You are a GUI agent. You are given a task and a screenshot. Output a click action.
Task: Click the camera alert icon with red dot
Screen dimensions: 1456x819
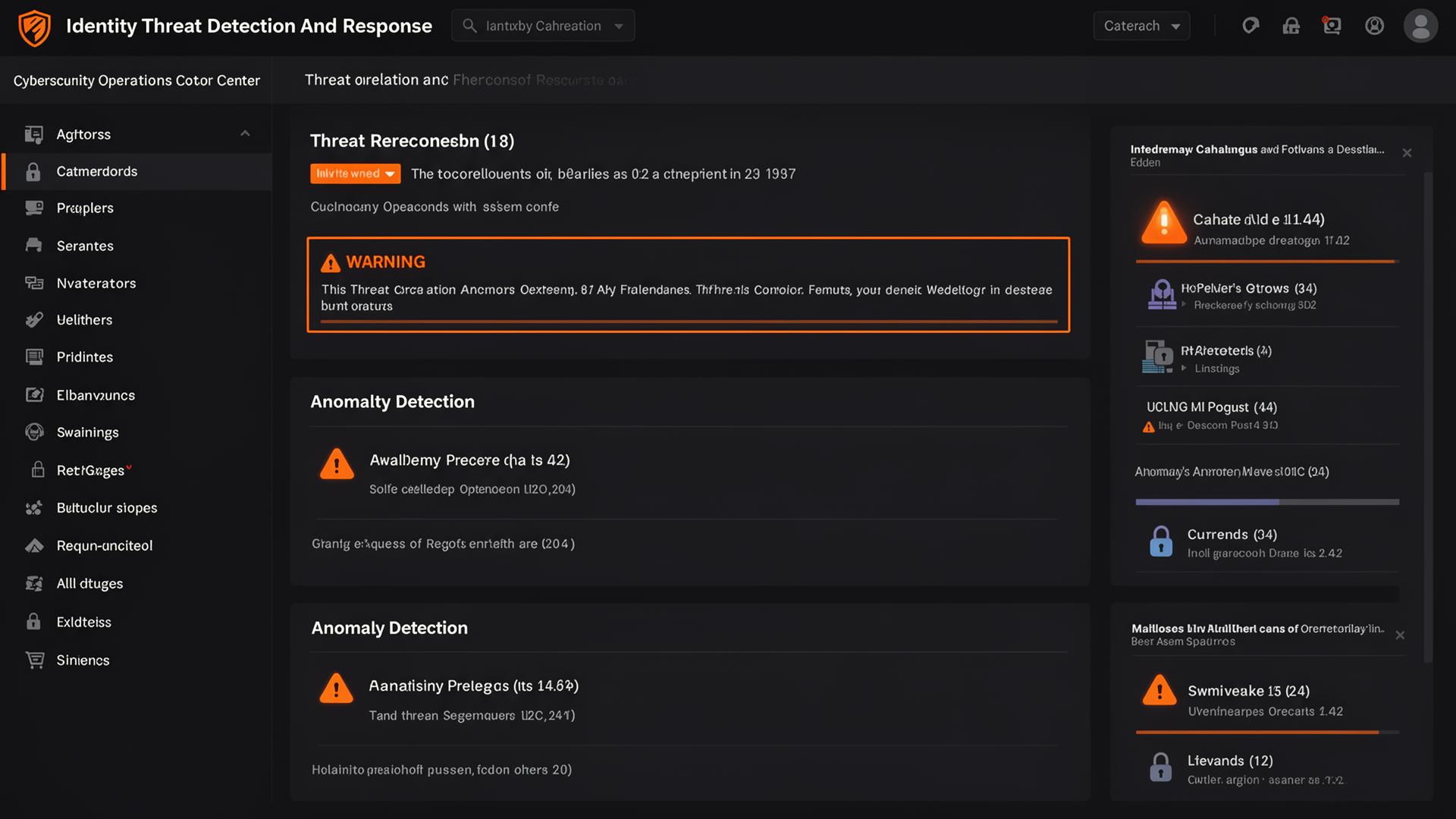[1332, 26]
